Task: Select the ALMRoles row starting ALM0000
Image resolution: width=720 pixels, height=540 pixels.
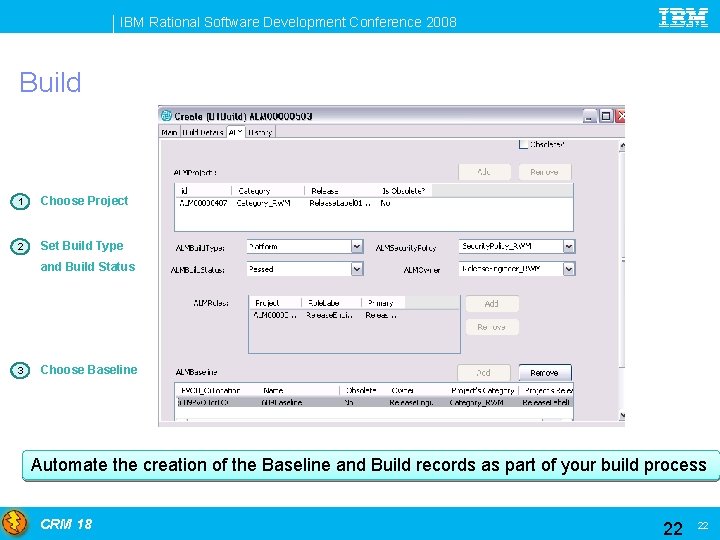Action: tap(354, 315)
